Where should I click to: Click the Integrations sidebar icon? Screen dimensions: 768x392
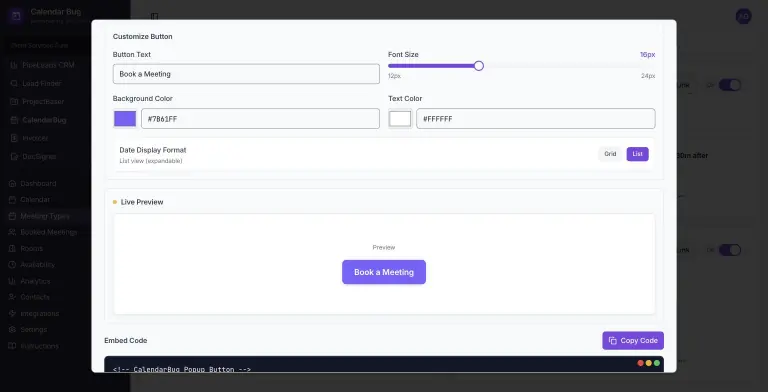pyautogui.click(x=12, y=314)
